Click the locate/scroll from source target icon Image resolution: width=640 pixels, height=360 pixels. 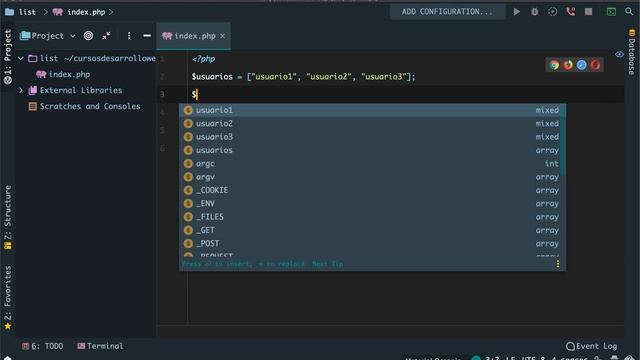pyautogui.click(x=88, y=36)
